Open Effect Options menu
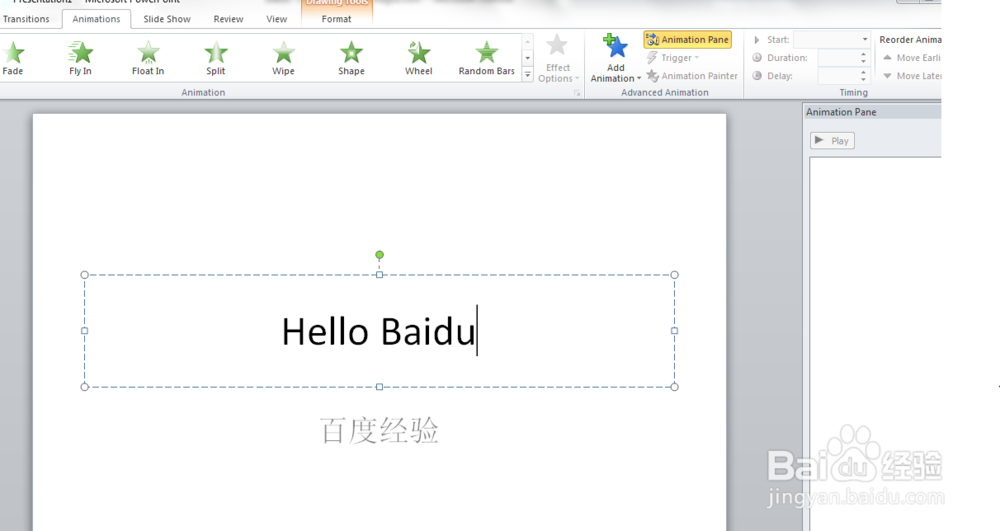 pyautogui.click(x=558, y=59)
